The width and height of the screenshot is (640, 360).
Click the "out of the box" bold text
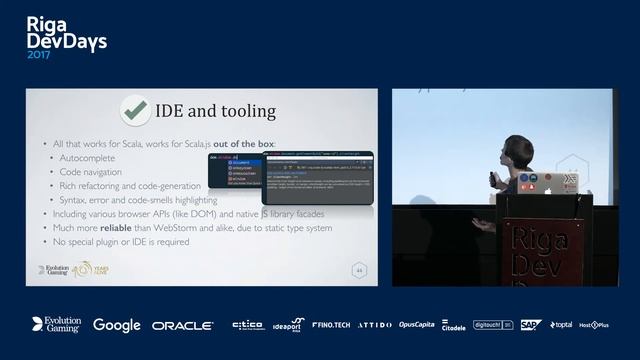pyautogui.click(x=243, y=144)
